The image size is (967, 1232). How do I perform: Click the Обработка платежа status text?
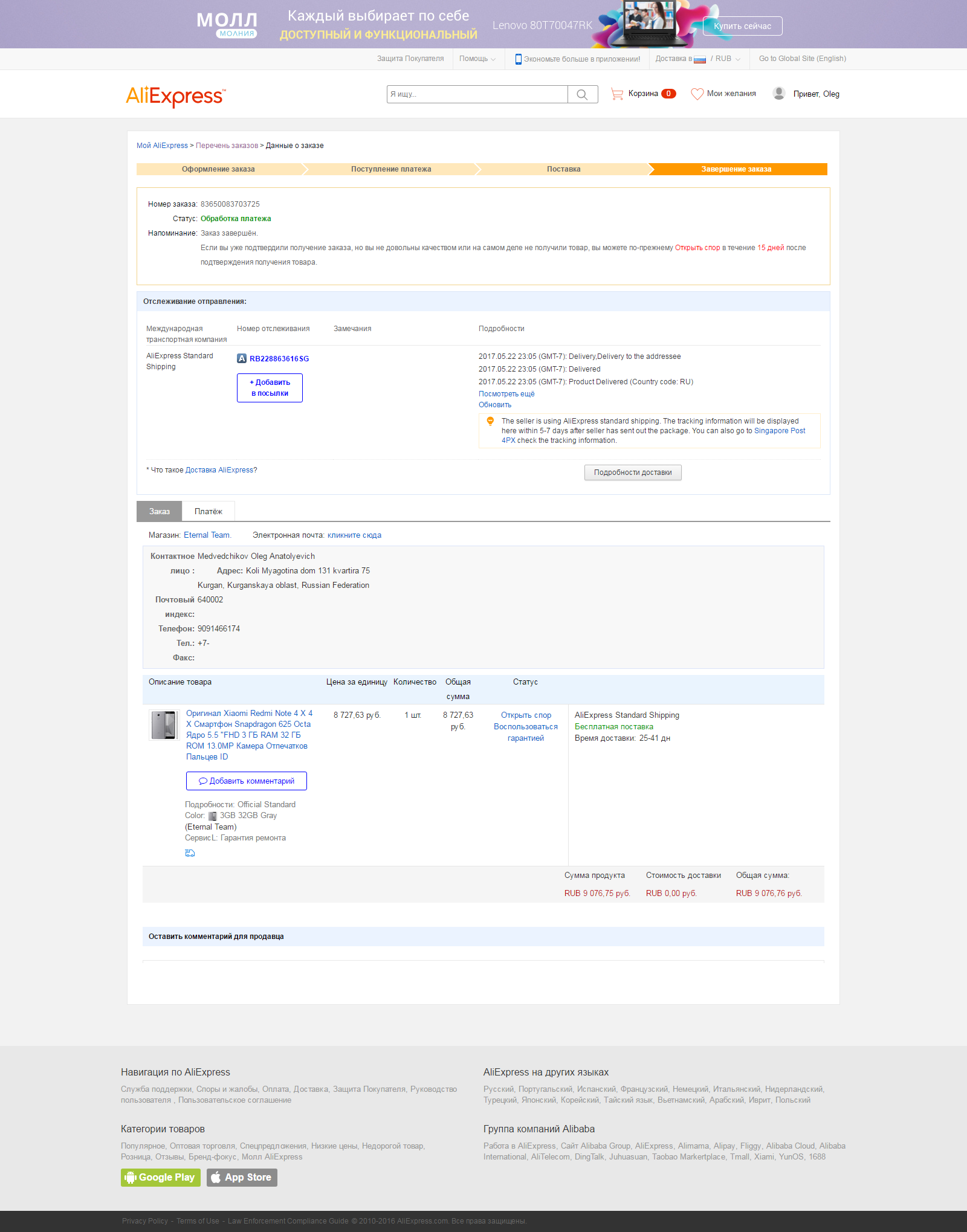click(236, 219)
